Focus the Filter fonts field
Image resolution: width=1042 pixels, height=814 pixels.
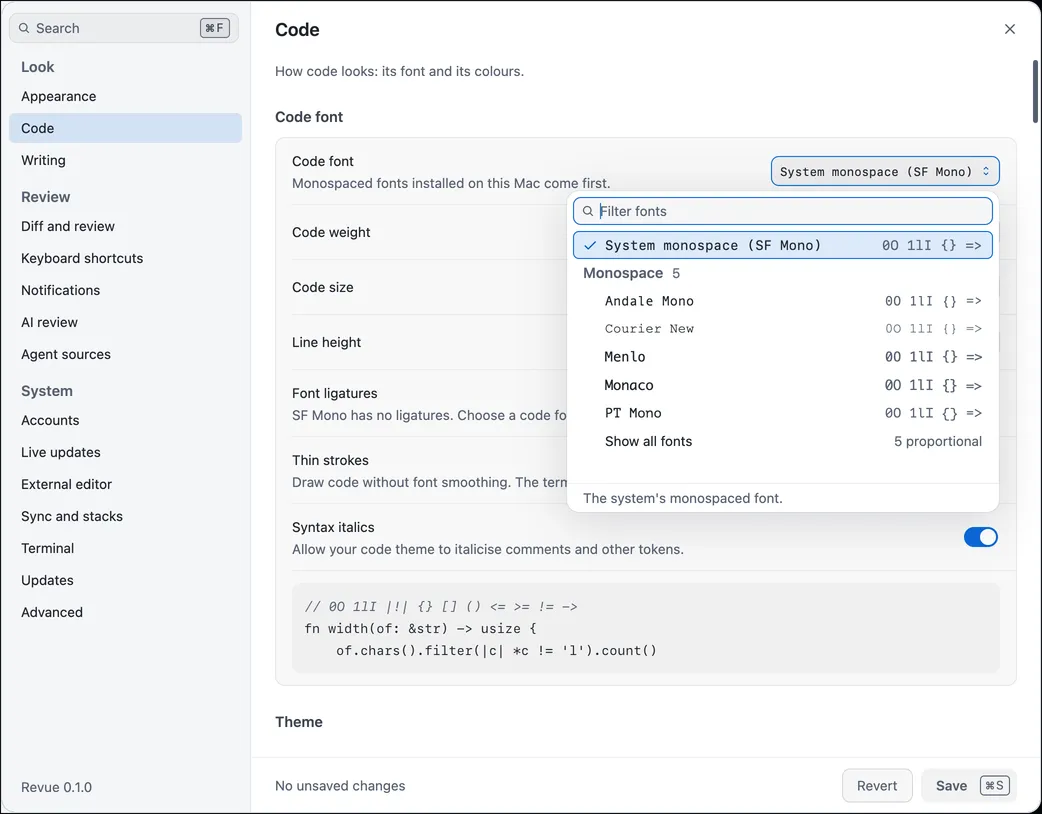point(782,211)
